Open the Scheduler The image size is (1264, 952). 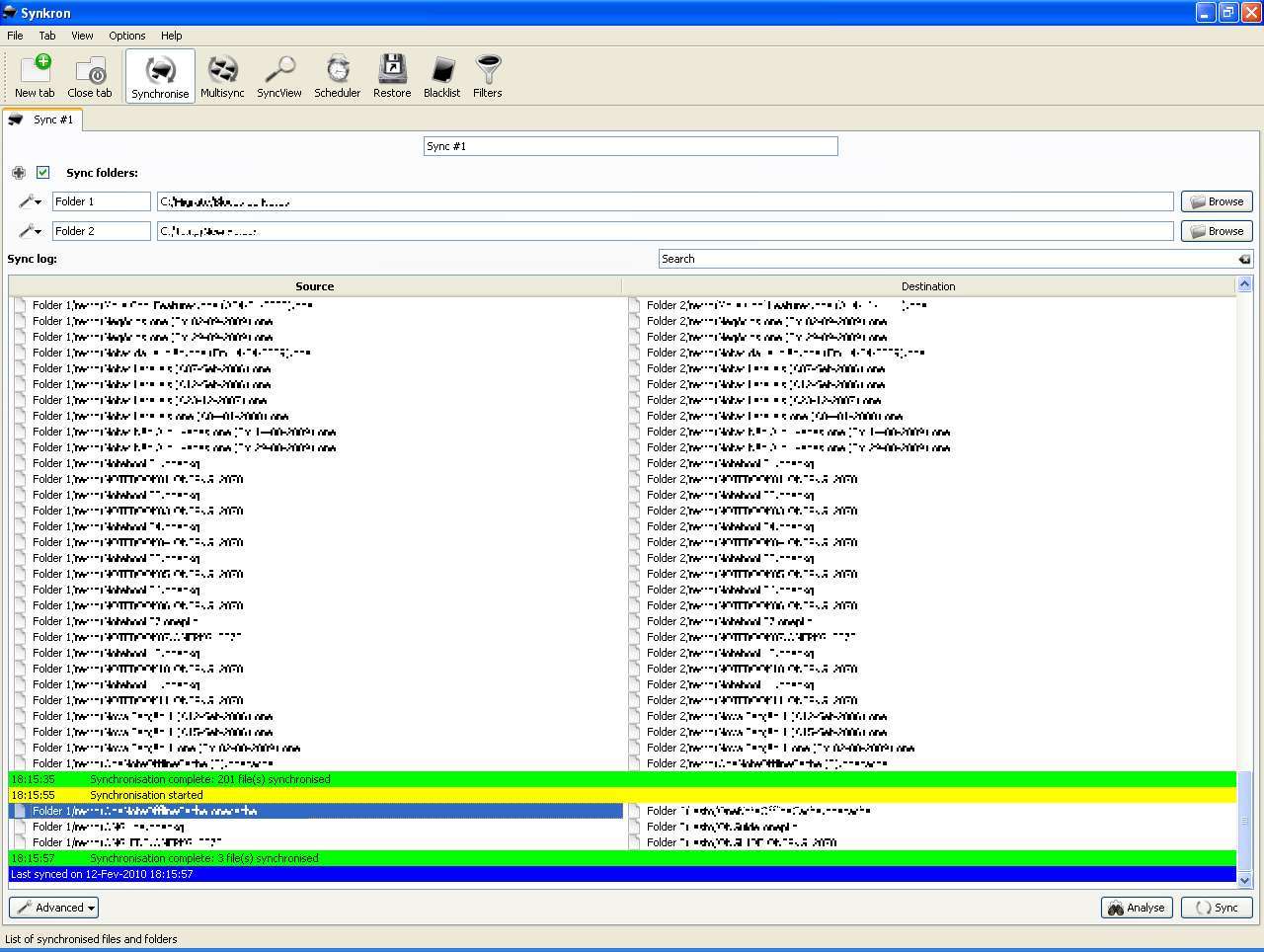[x=338, y=76]
